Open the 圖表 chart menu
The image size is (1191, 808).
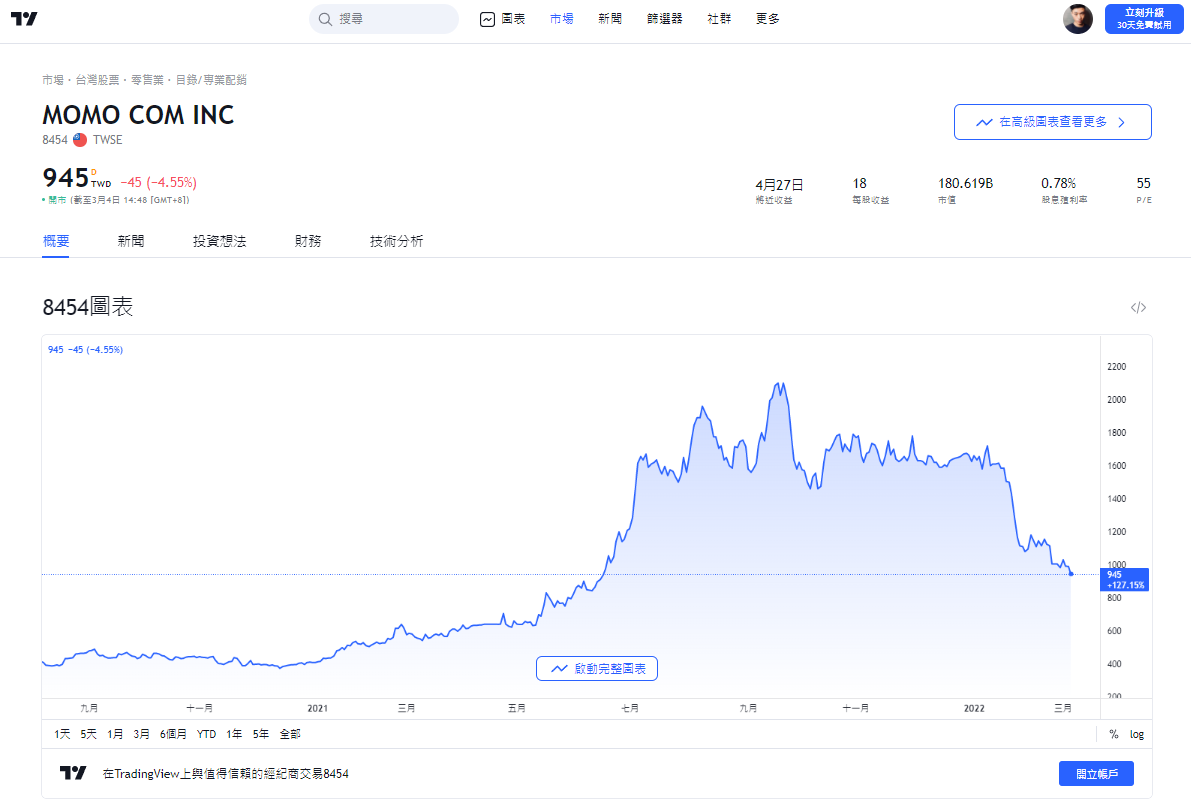pyautogui.click(x=503, y=19)
